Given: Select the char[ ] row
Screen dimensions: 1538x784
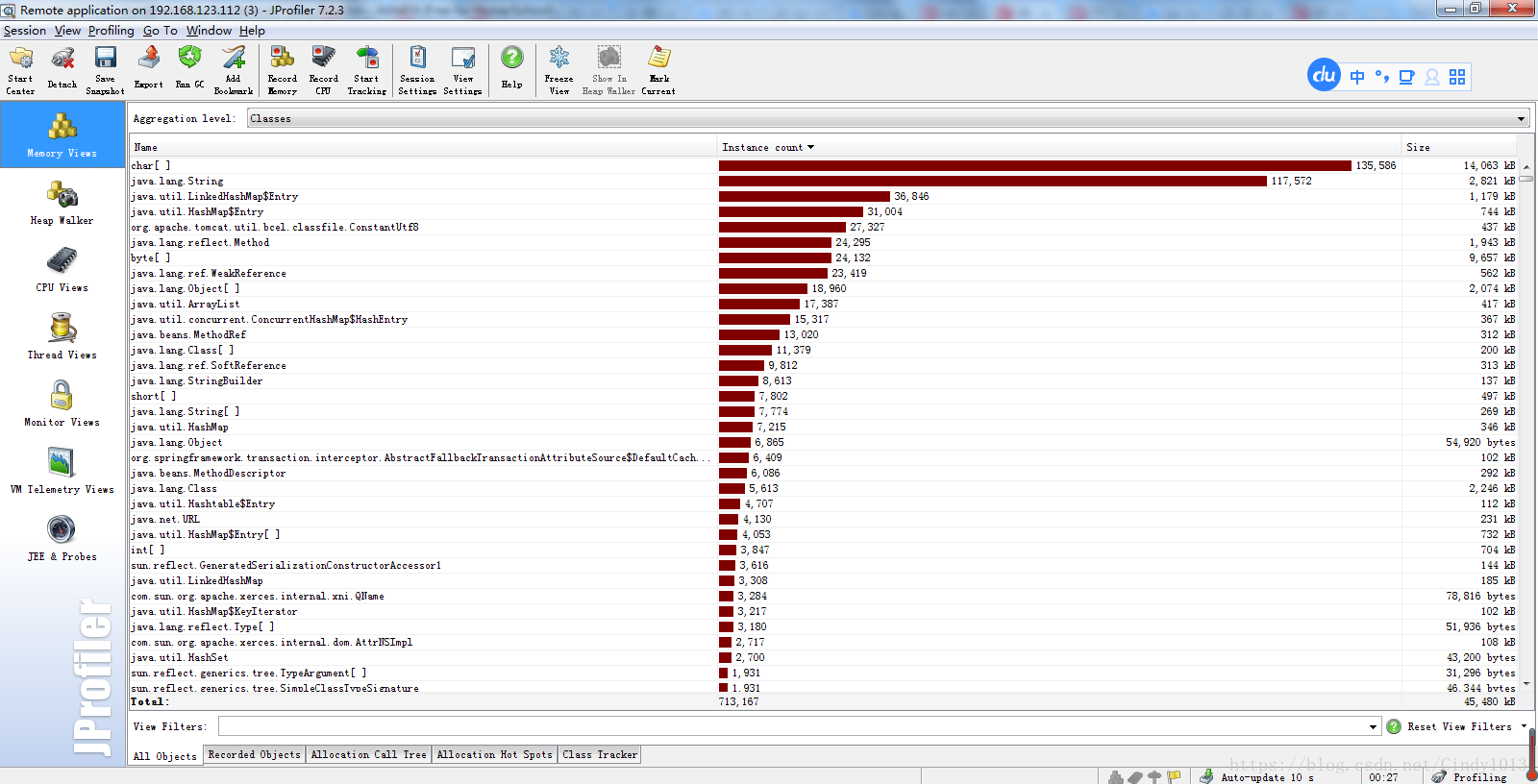Looking at the screenshot, I should (x=823, y=165).
